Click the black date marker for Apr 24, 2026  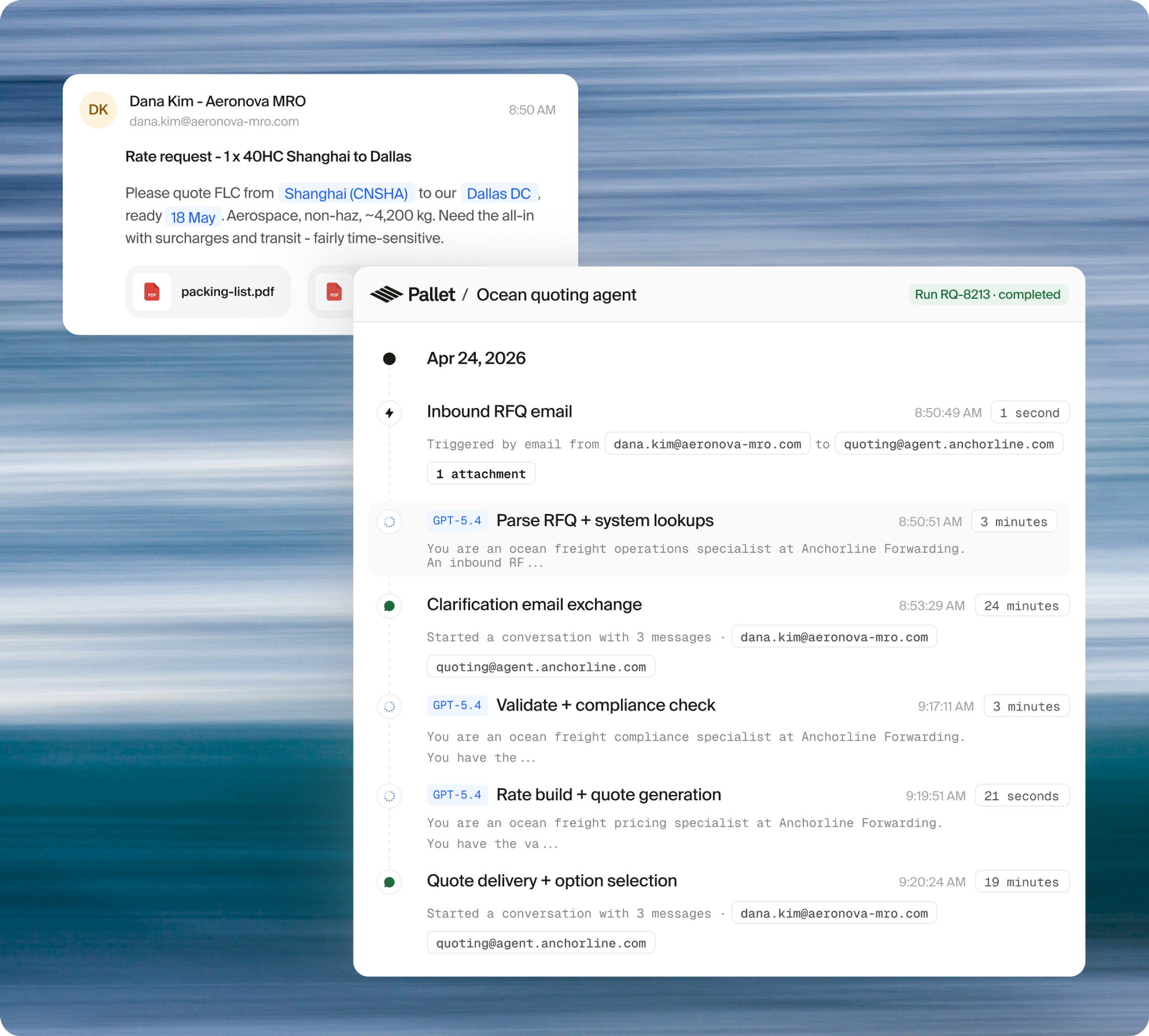[x=390, y=359]
